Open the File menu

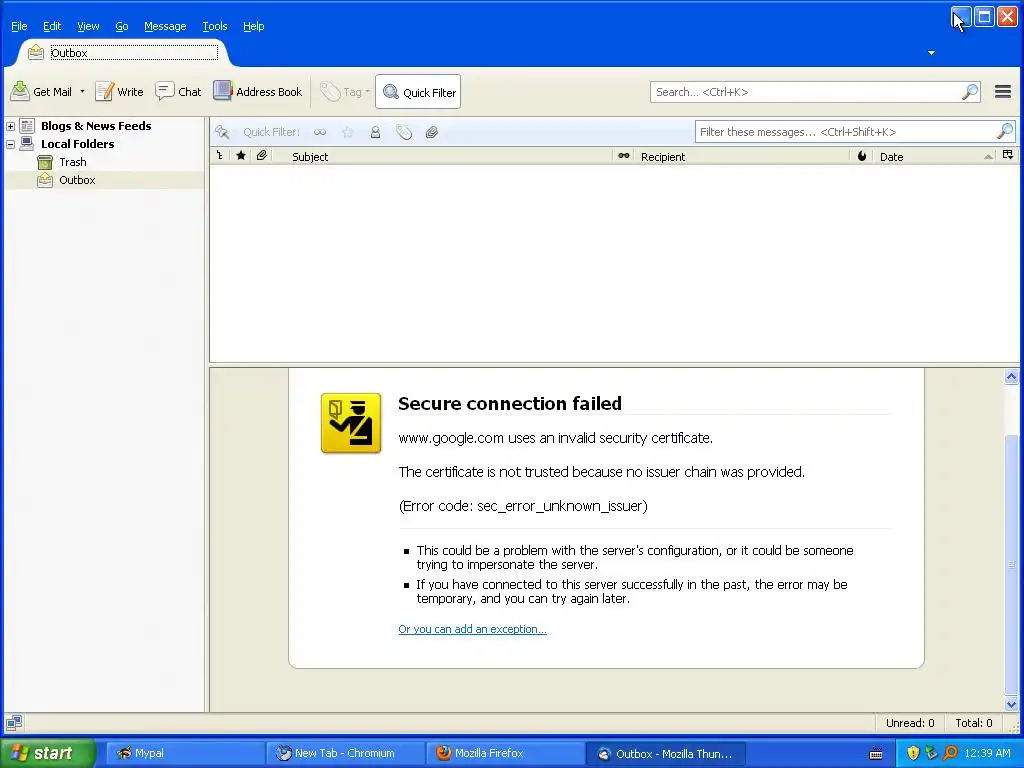[x=19, y=26]
